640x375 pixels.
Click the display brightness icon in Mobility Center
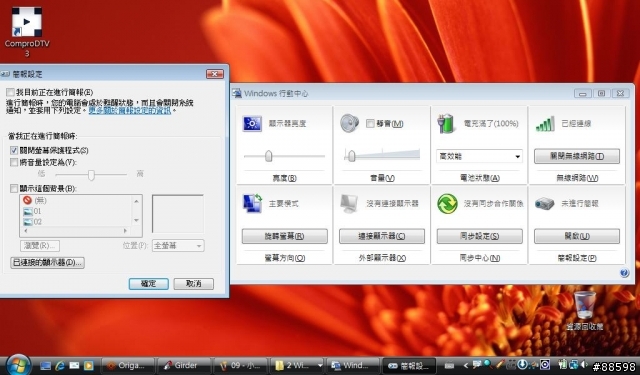pos(252,124)
